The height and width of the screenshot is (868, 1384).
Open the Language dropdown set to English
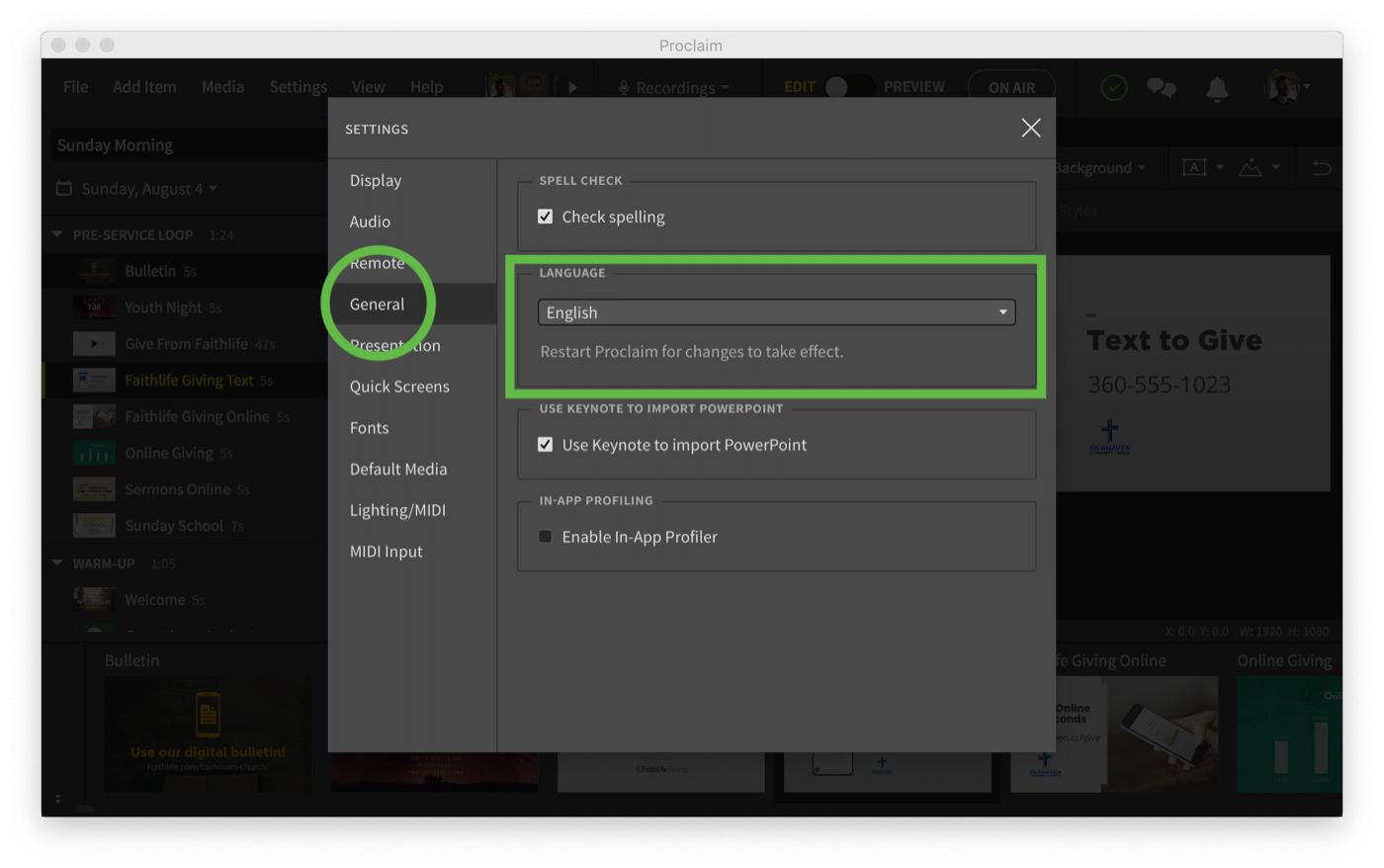pyautogui.click(x=776, y=312)
